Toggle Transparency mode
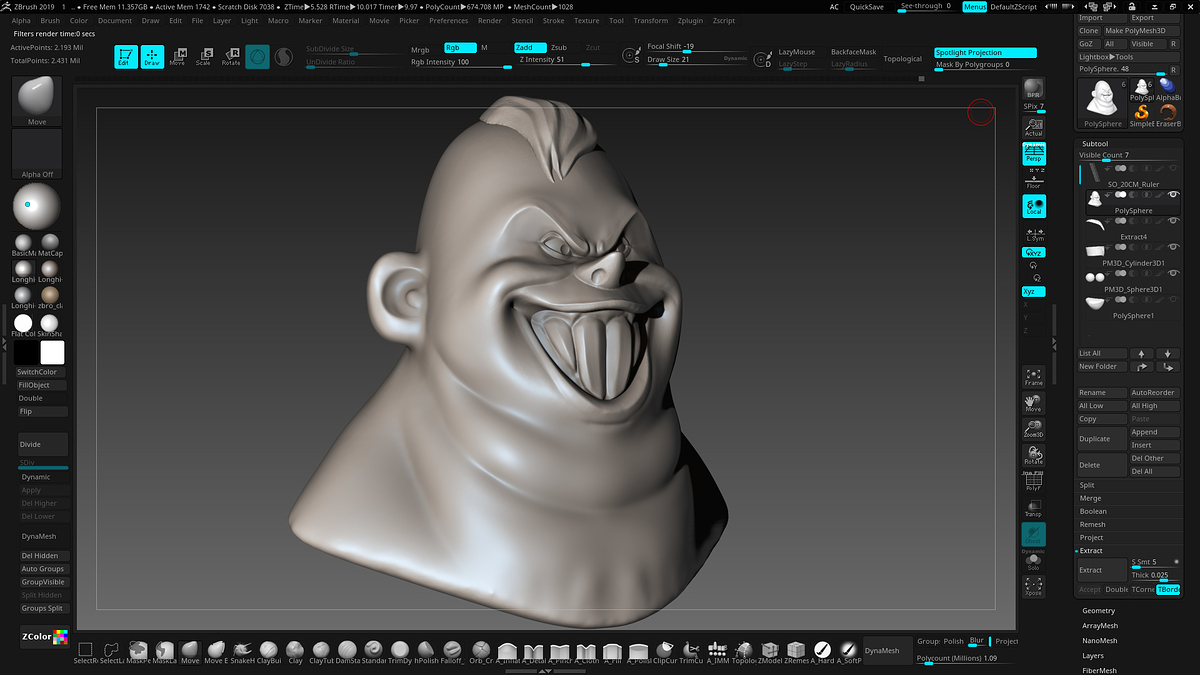The width and height of the screenshot is (1200, 675). [1034, 508]
